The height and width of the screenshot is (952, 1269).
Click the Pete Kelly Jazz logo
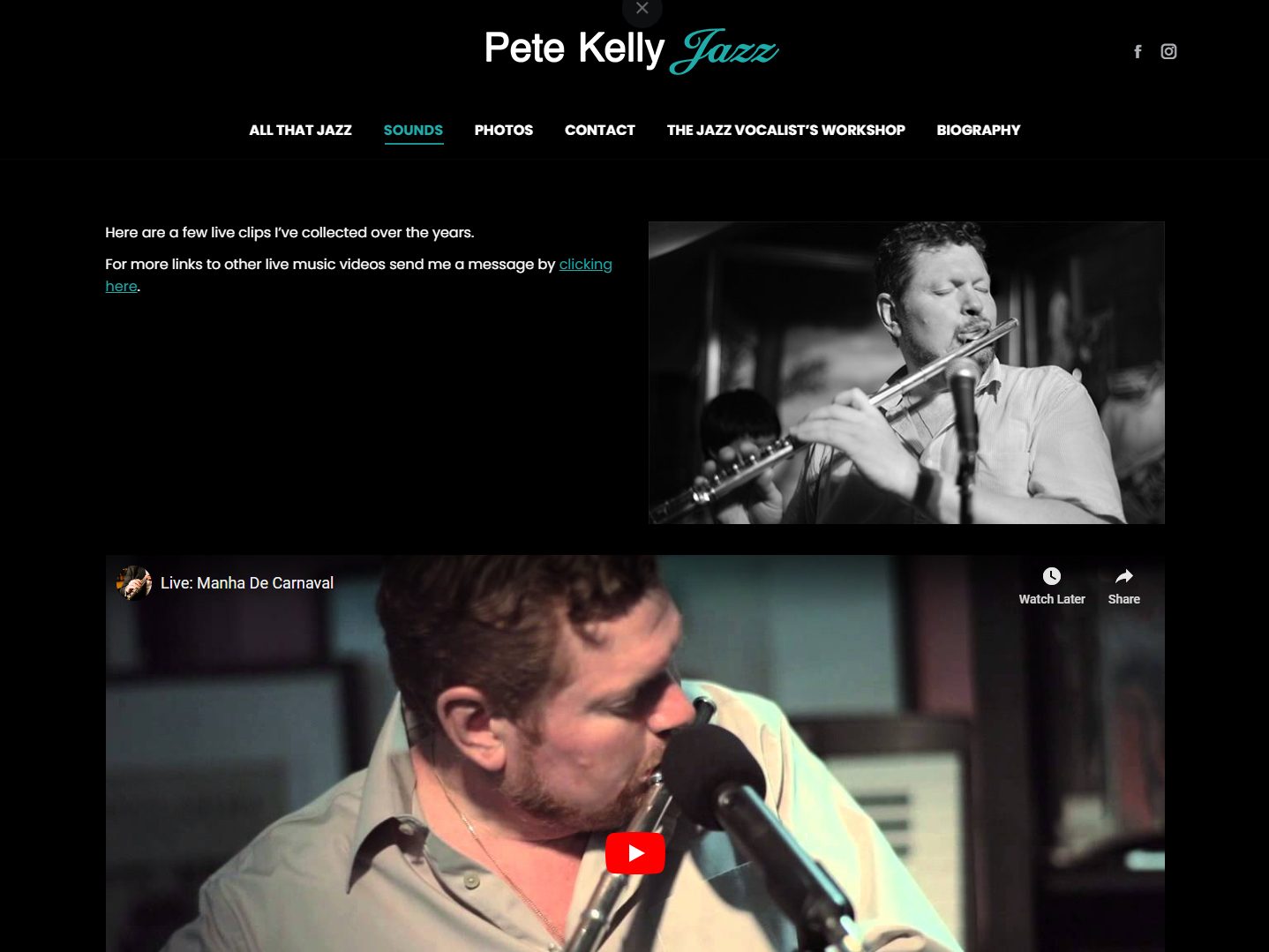click(x=632, y=50)
